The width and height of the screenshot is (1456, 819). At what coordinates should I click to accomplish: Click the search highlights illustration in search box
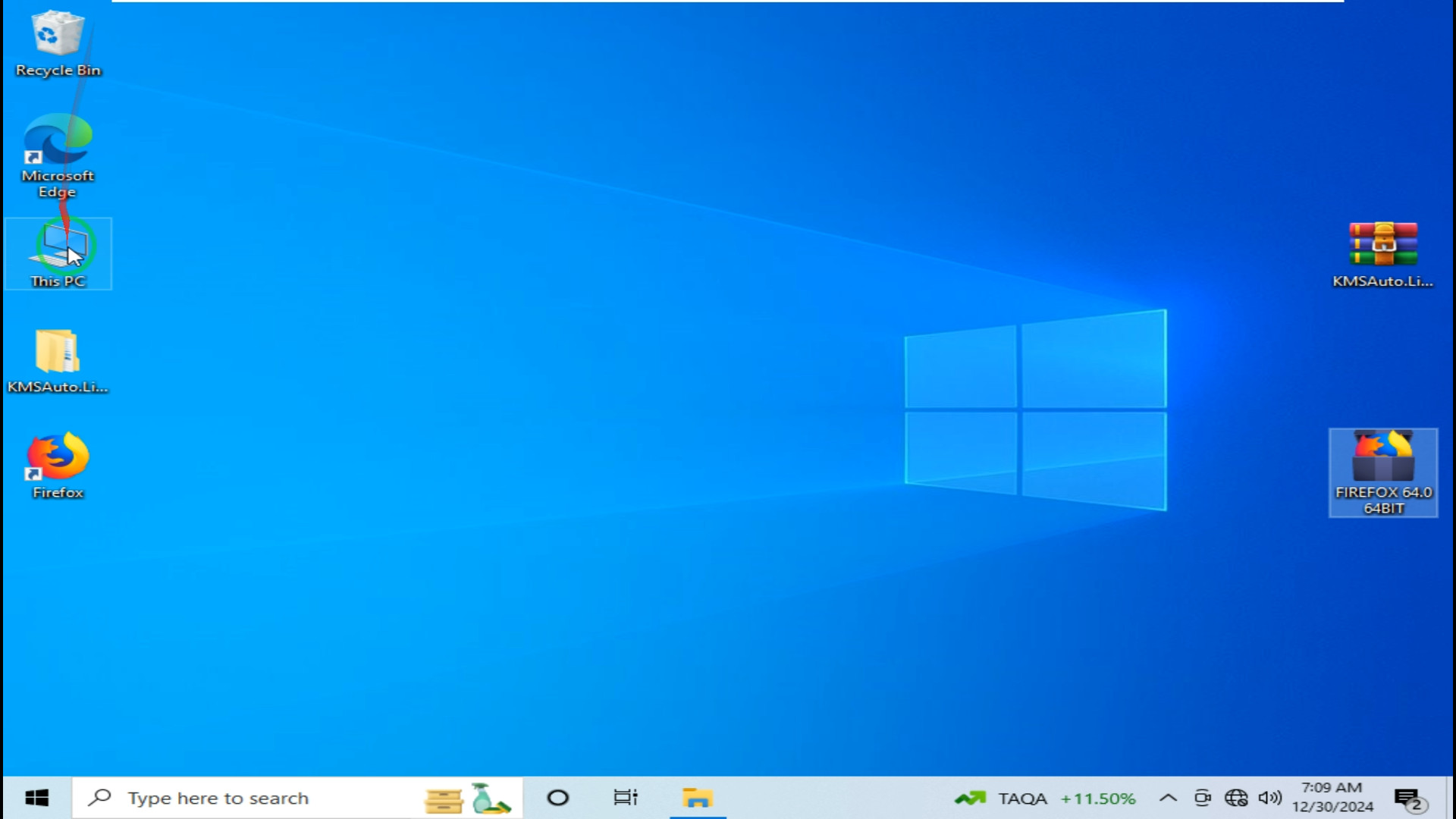[467, 799]
